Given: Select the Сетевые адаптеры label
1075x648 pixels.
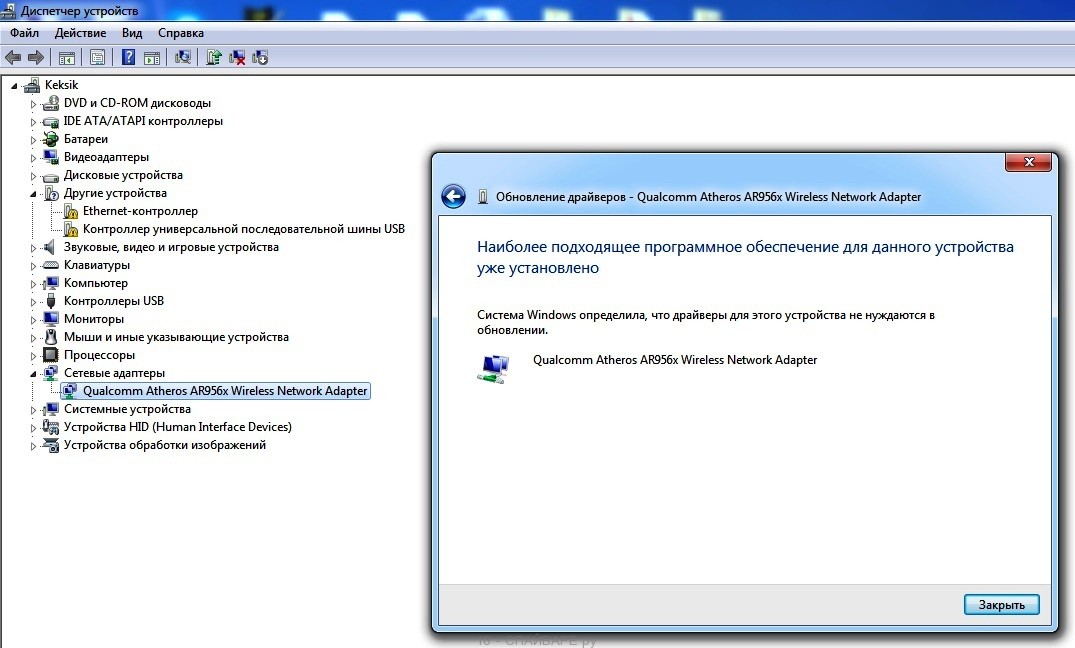Looking at the screenshot, I should tap(114, 373).
